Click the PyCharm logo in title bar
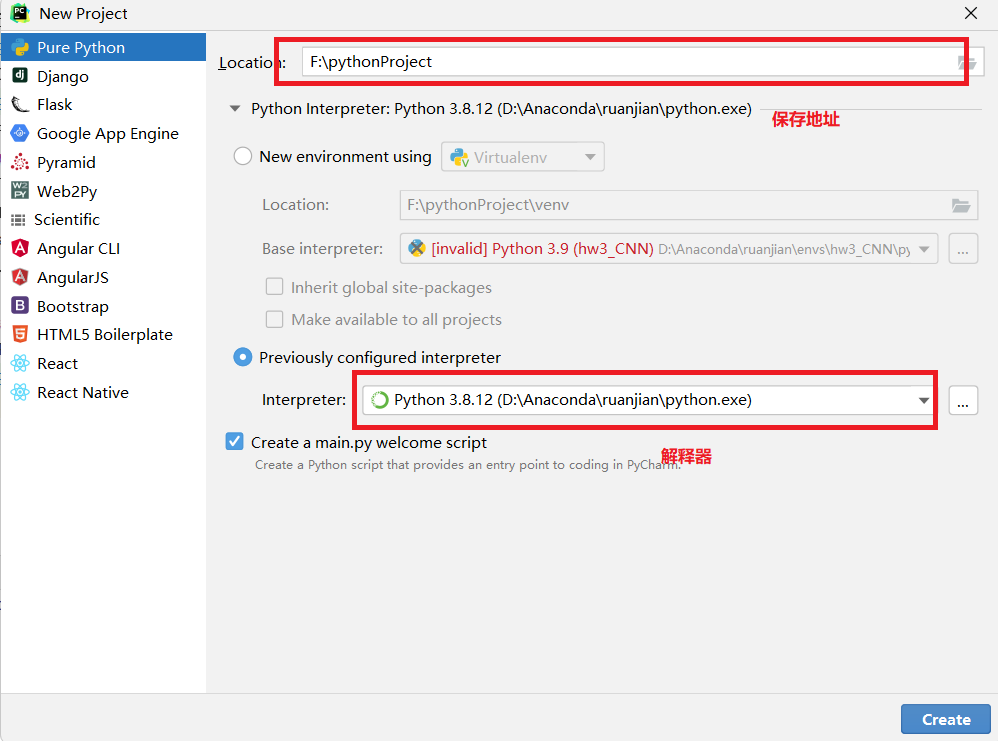This screenshot has height=741, width=998. tap(20, 13)
